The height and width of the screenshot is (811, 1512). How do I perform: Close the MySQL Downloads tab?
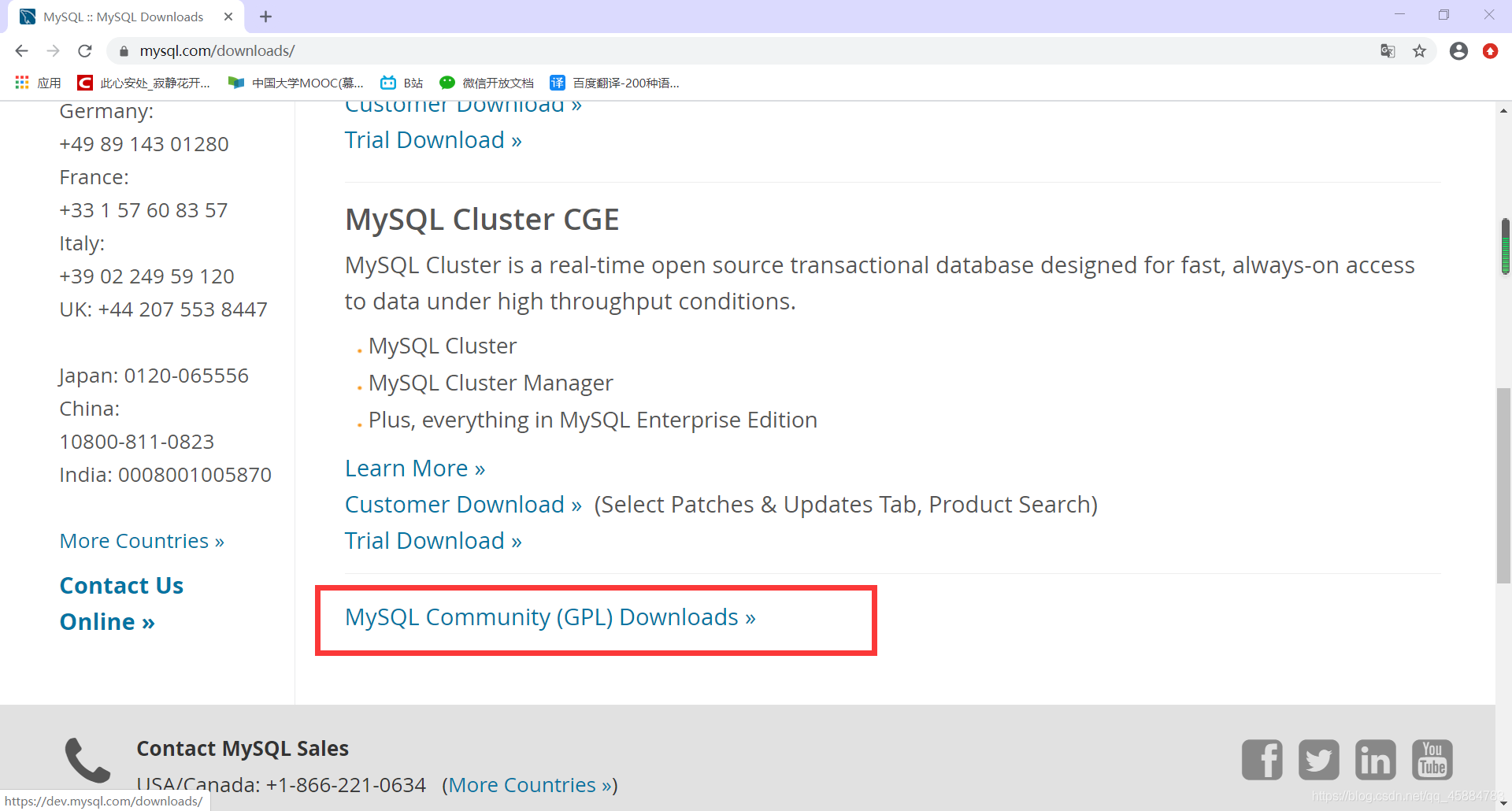point(228,17)
